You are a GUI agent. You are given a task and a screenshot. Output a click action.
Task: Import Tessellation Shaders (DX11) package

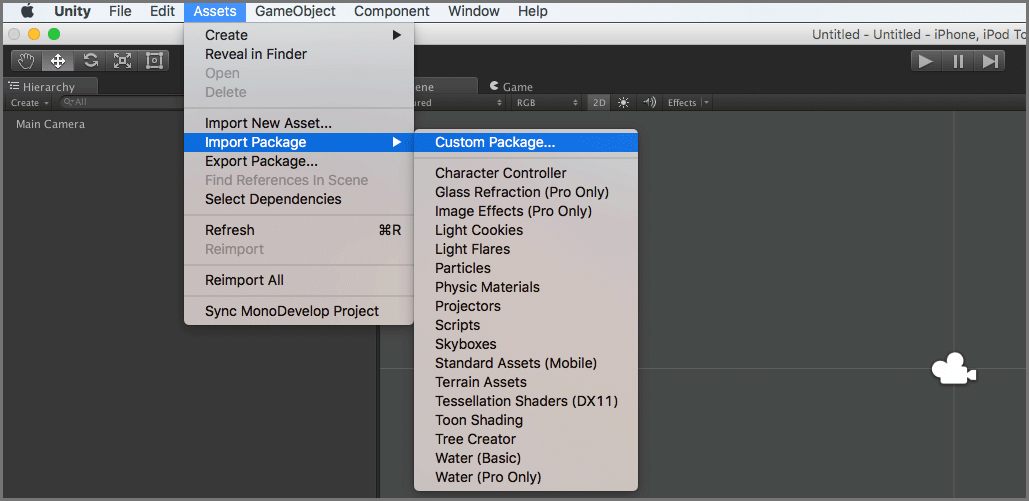(526, 401)
